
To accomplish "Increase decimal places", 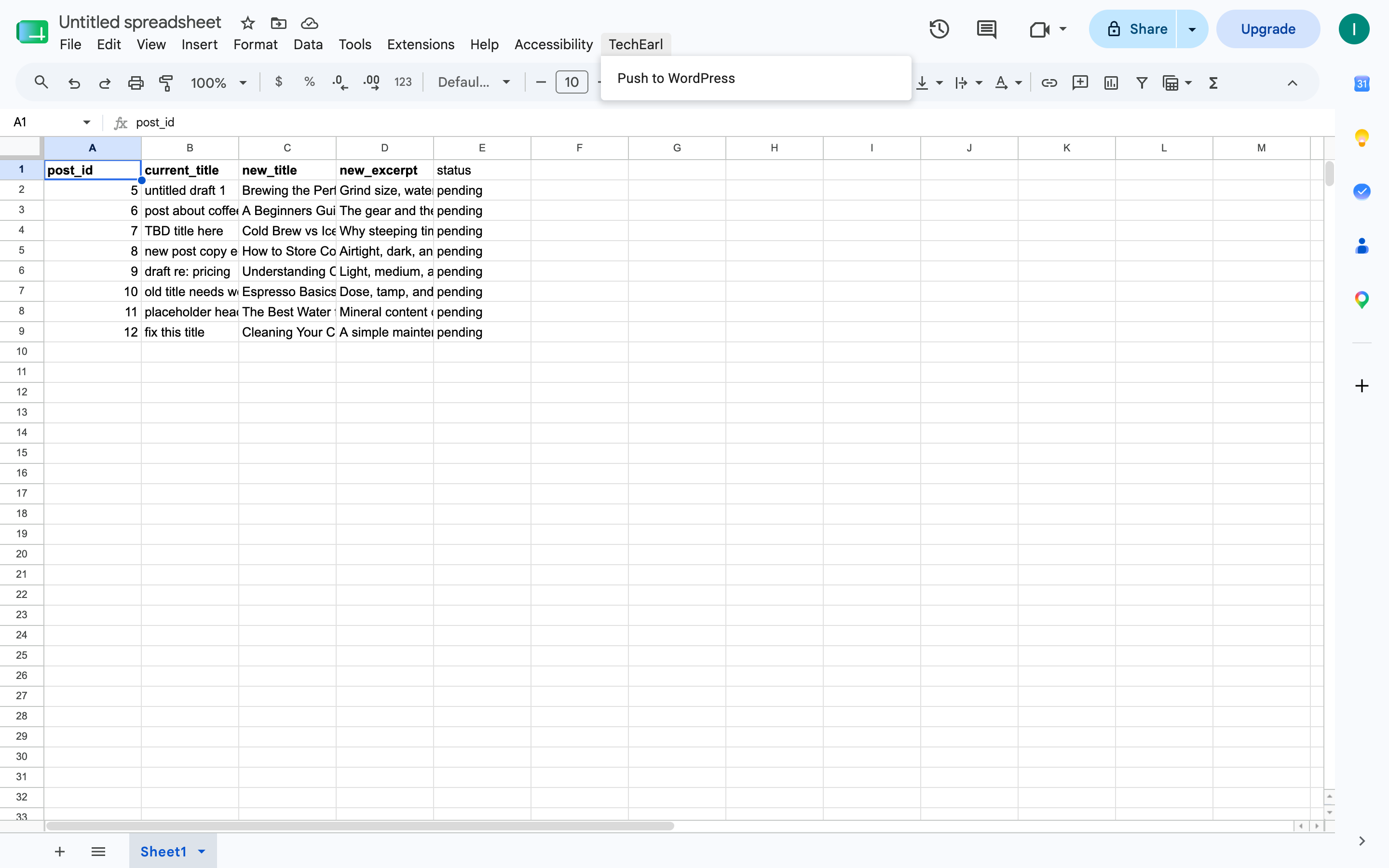I will pos(371,82).
